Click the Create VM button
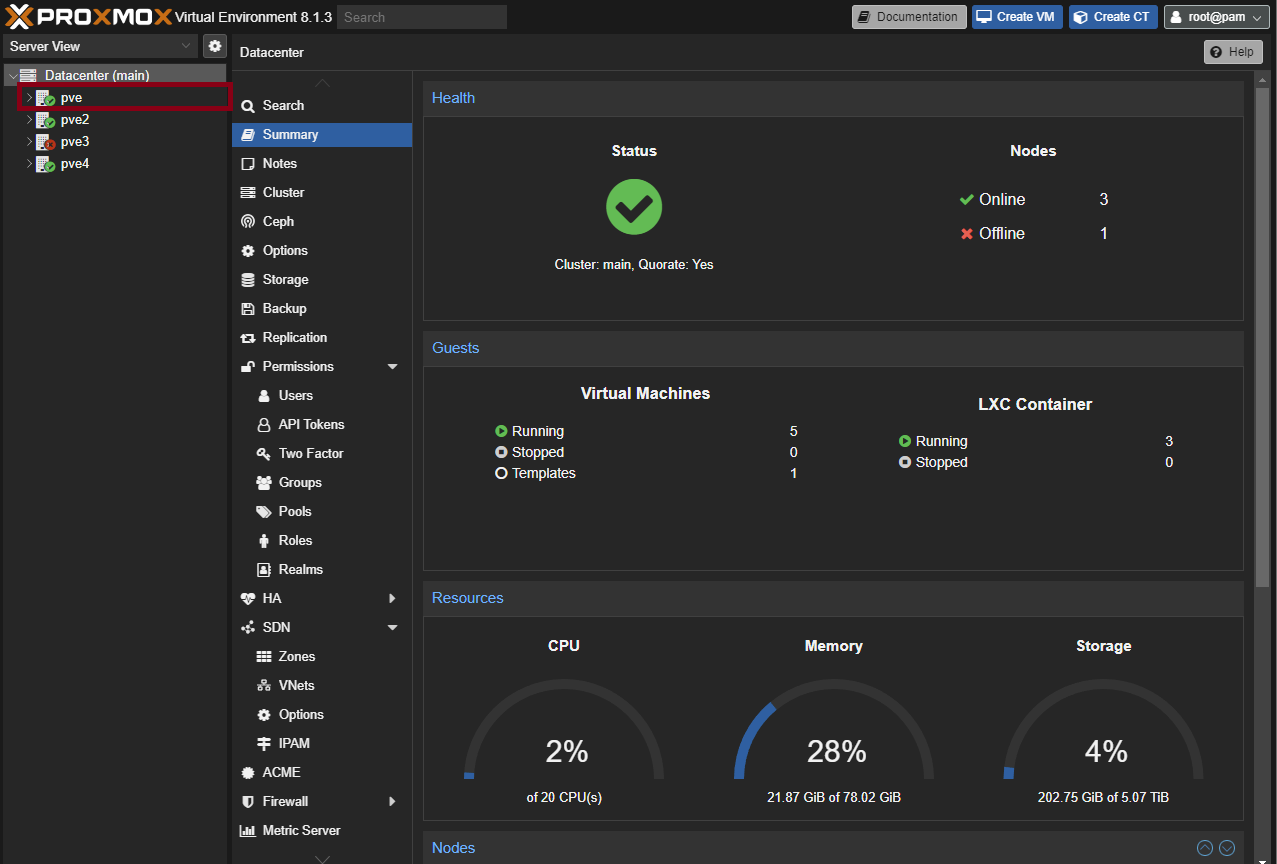This screenshot has height=864, width=1277. pos(1016,17)
